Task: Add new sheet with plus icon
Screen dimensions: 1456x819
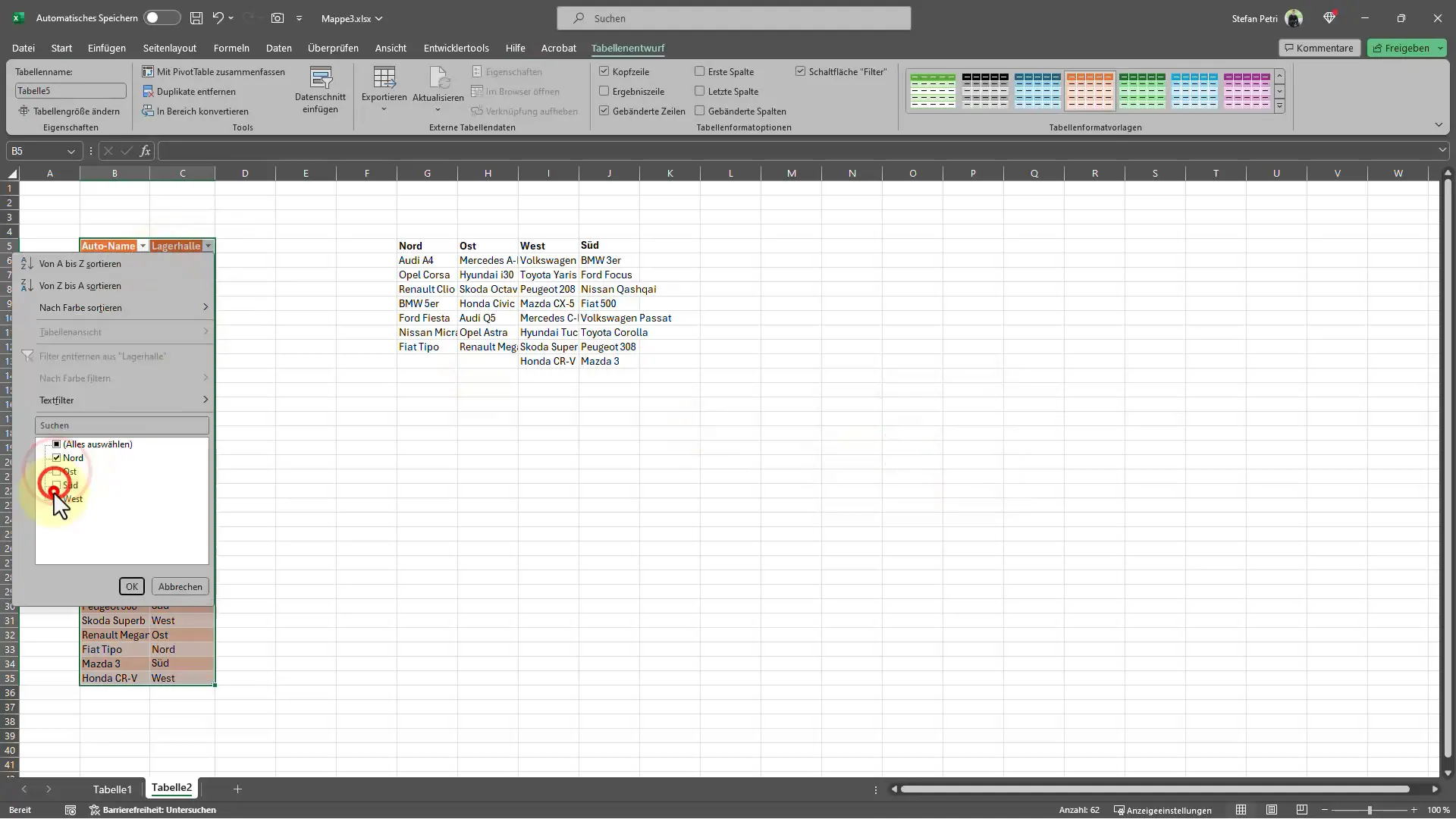Action: tap(237, 789)
